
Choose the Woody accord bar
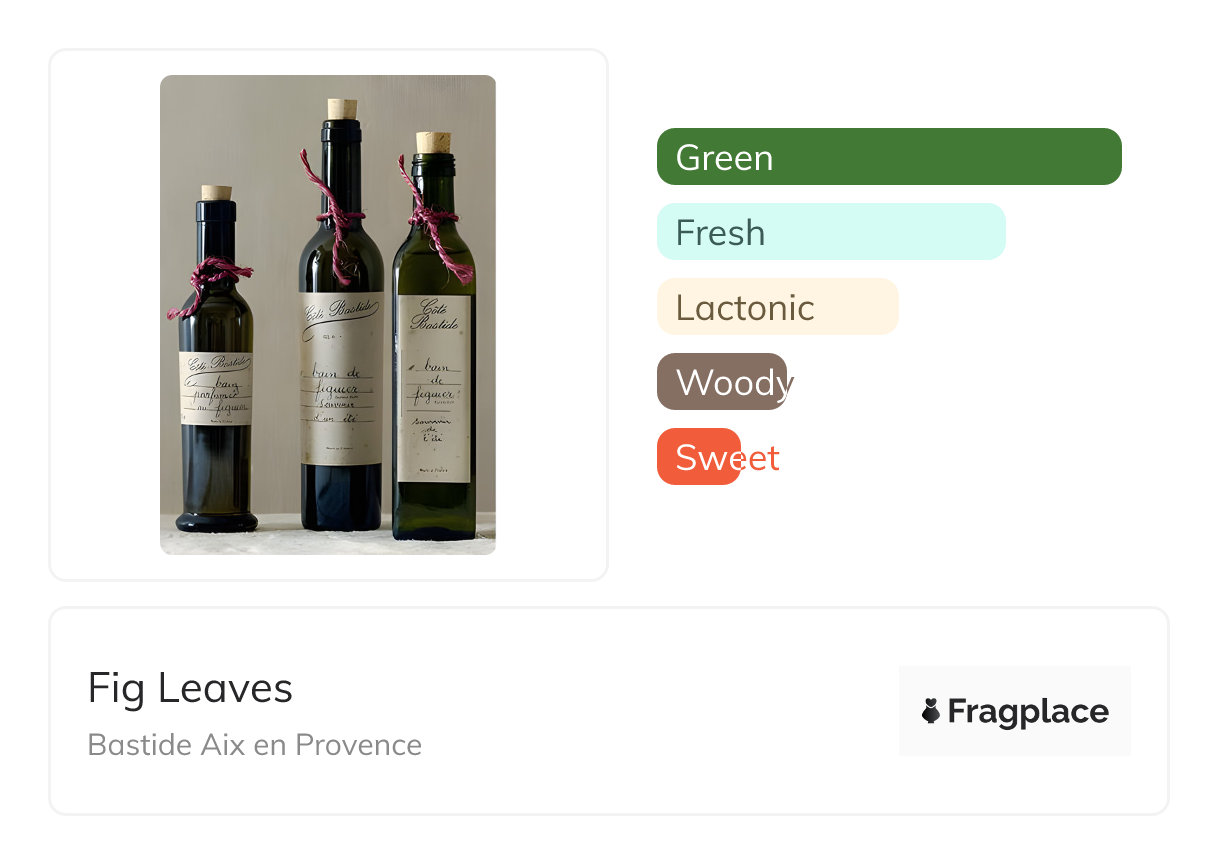click(722, 382)
